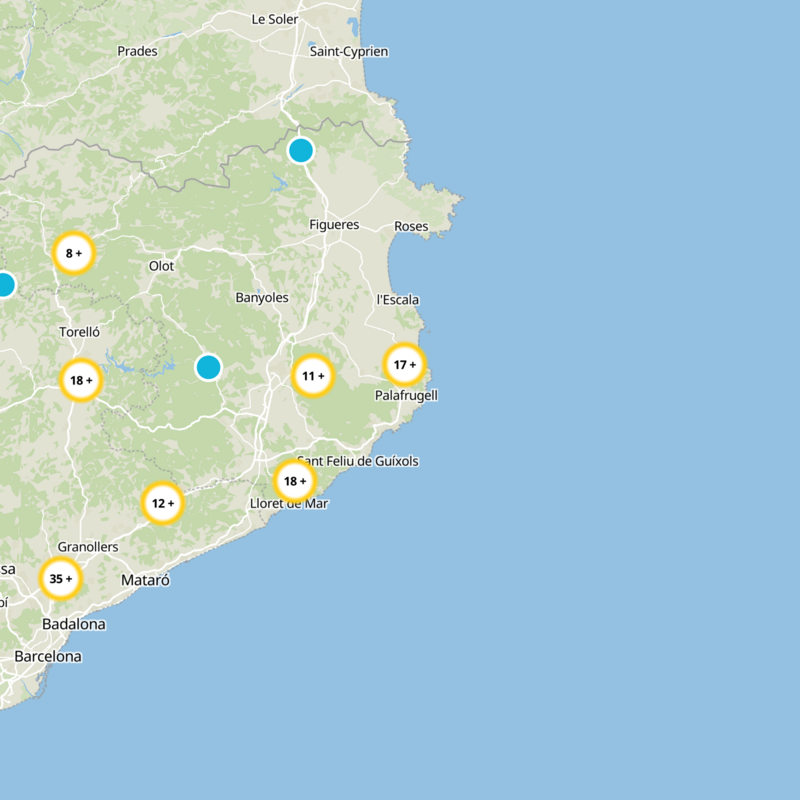
Task: Open the 18+ cluster marker below Torelló
Action: pos(81,380)
